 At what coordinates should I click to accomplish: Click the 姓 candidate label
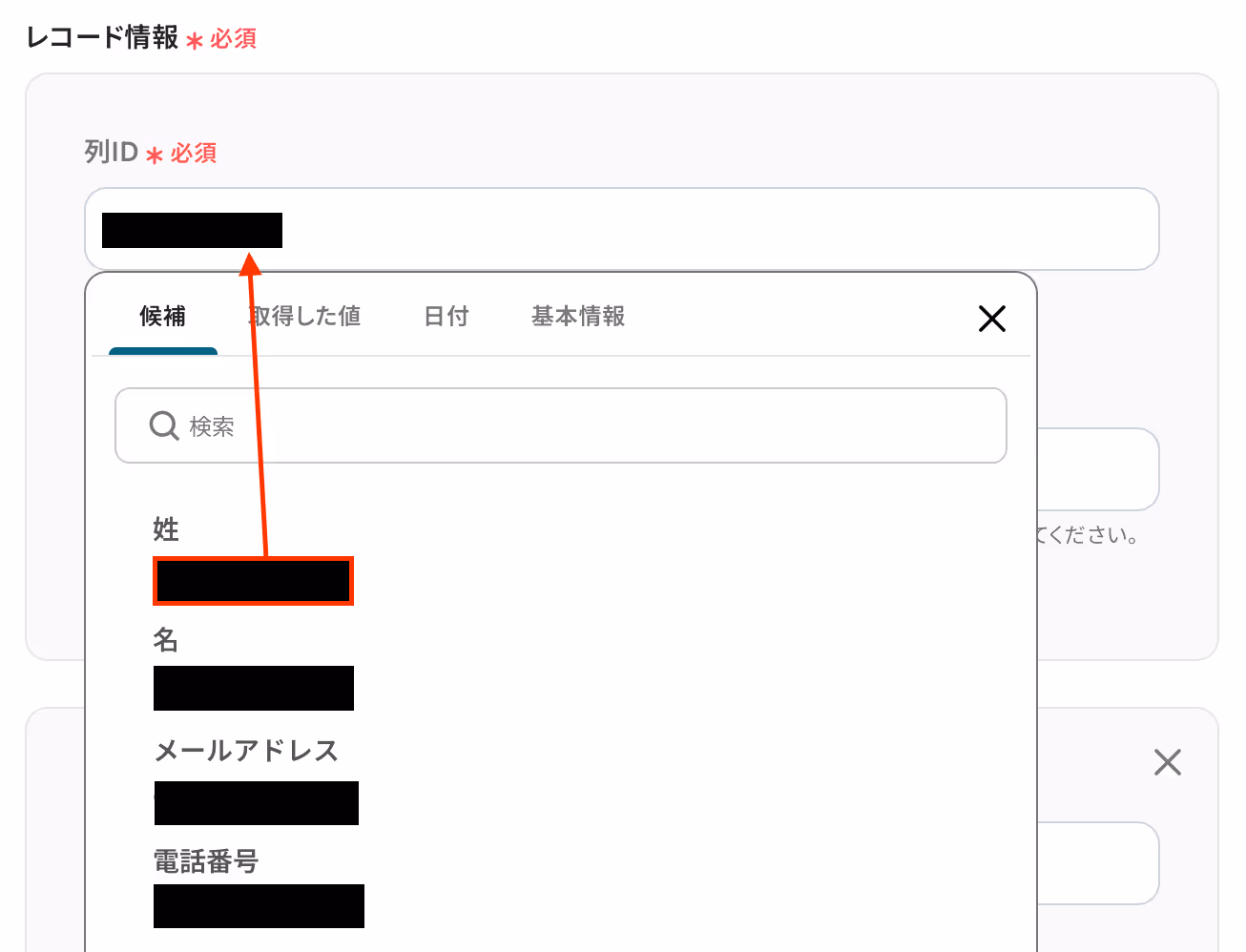point(166,529)
